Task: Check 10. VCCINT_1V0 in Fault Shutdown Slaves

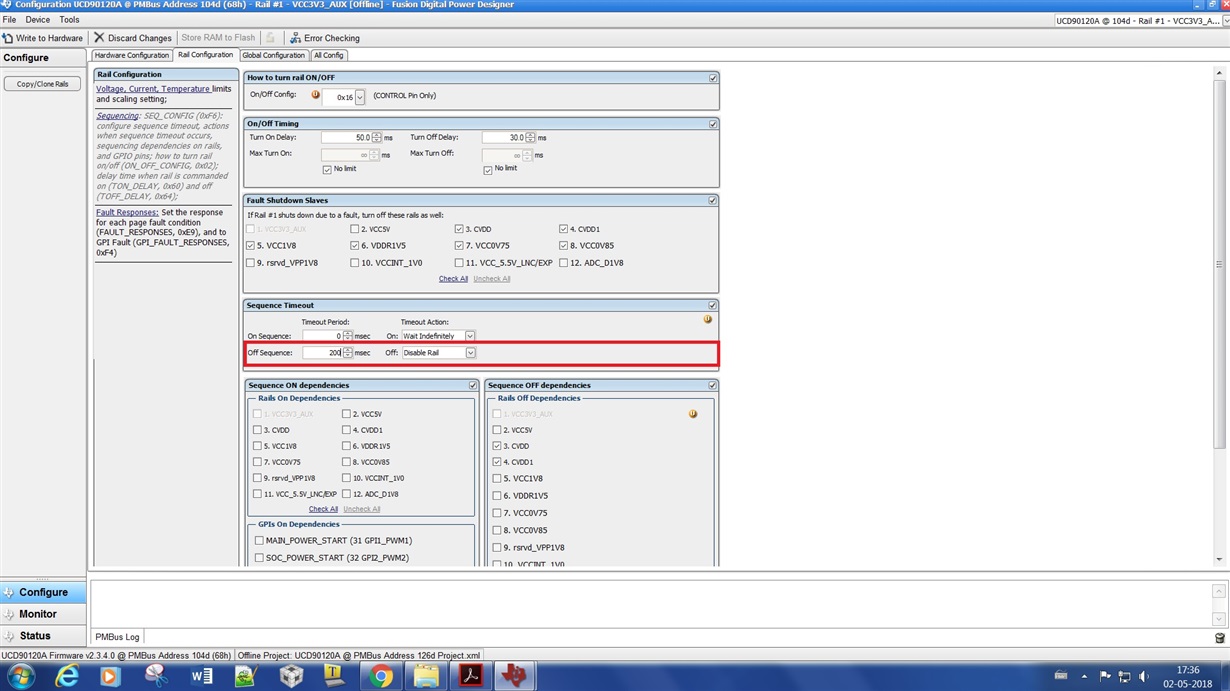Action: click(355, 263)
